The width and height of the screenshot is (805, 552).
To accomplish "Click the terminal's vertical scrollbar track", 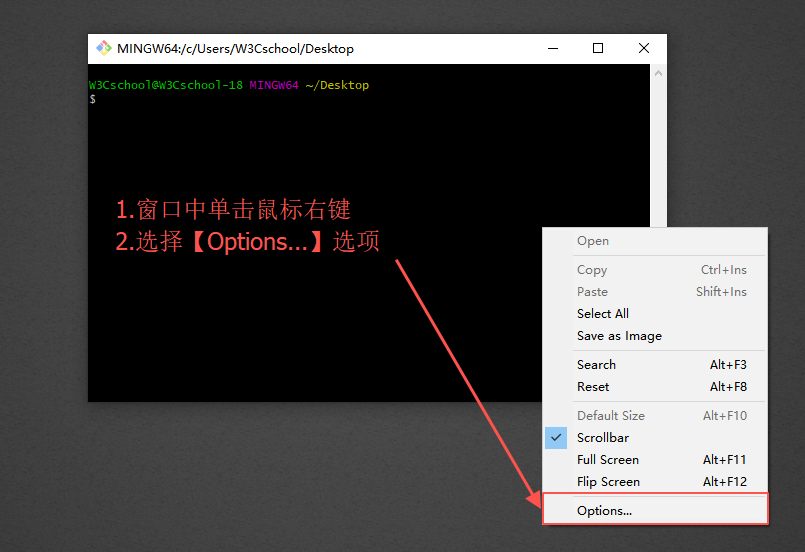I will click(659, 150).
